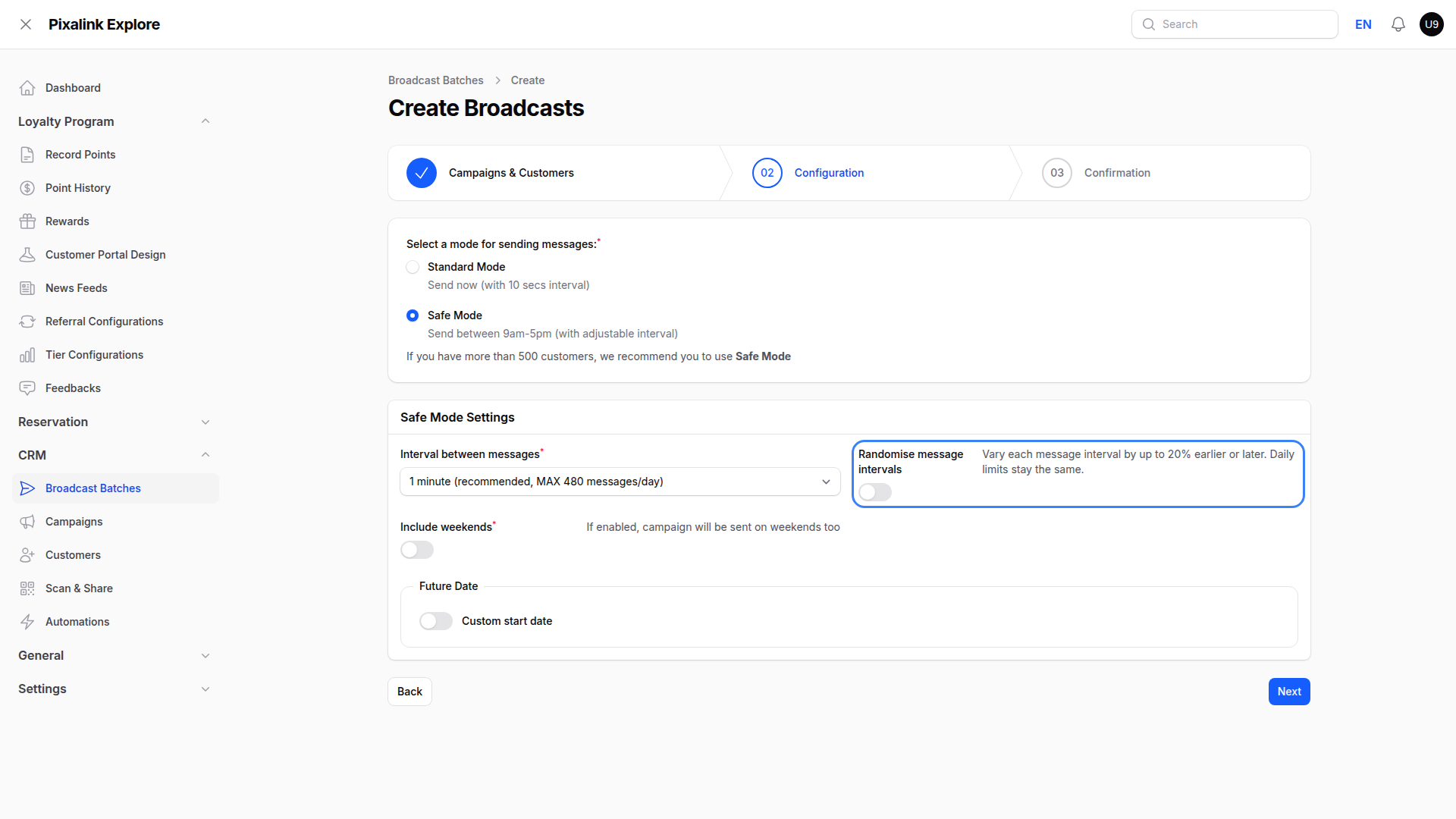Open the Broadcast Batches breadcrumb link
Image resolution: width=1456 pixels, height=819 pixels.
[436, 80]
